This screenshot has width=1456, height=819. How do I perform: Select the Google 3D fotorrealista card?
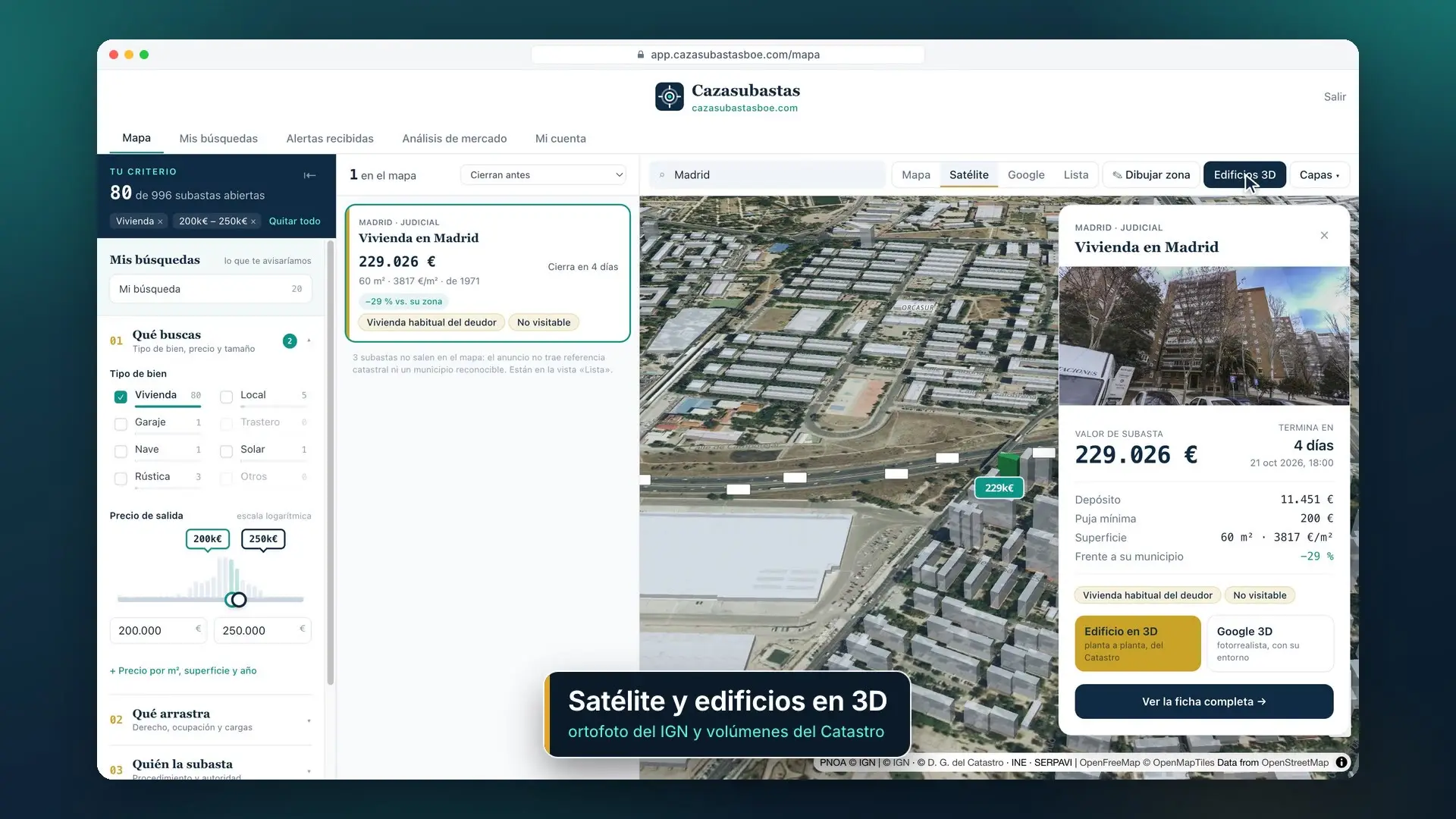pyautogui.click(x=1270, y=643)
